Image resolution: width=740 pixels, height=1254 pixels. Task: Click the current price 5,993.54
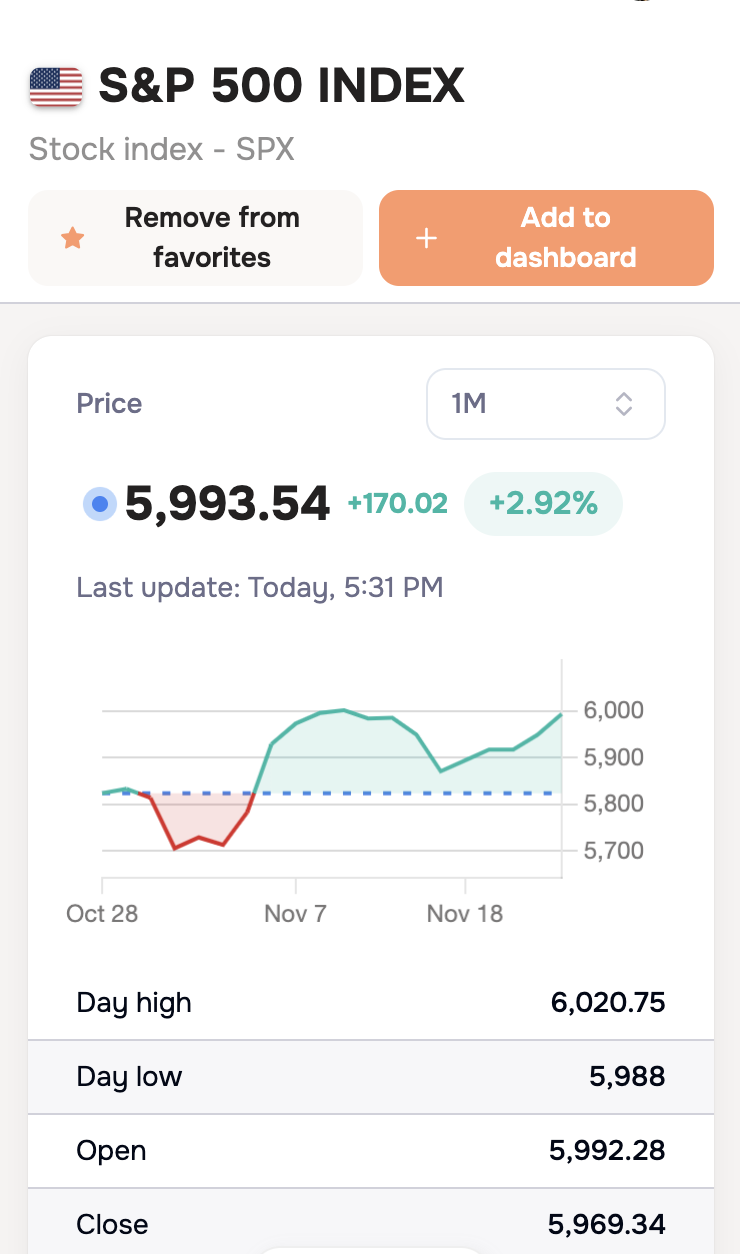pos(227,504)
